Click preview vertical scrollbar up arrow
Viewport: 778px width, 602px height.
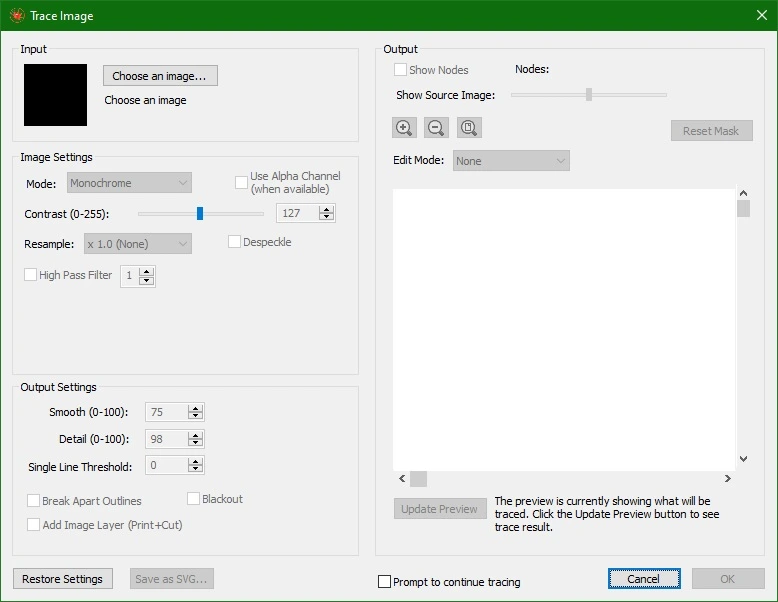pyautogui.click(x=743, y=193)
